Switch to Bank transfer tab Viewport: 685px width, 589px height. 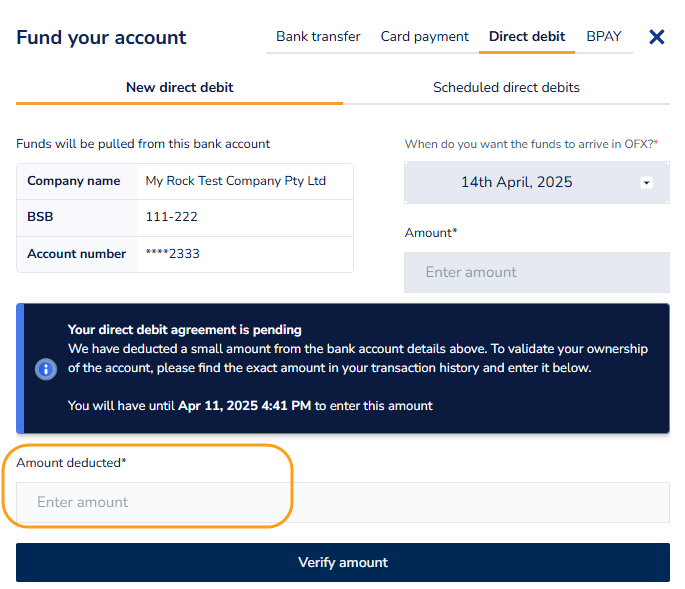pos(318,36)
